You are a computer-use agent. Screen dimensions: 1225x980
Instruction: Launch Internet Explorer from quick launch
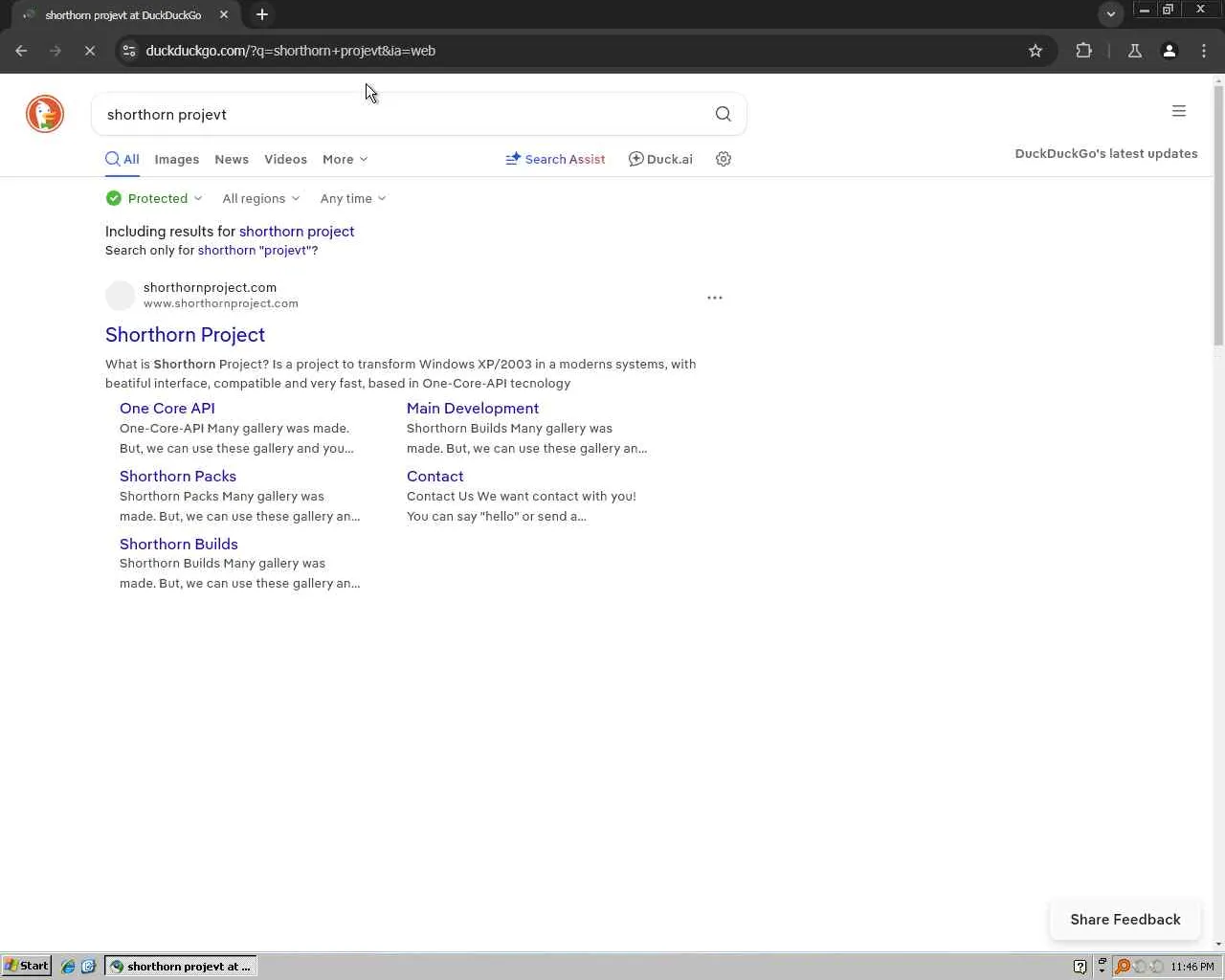pos(68,967)
